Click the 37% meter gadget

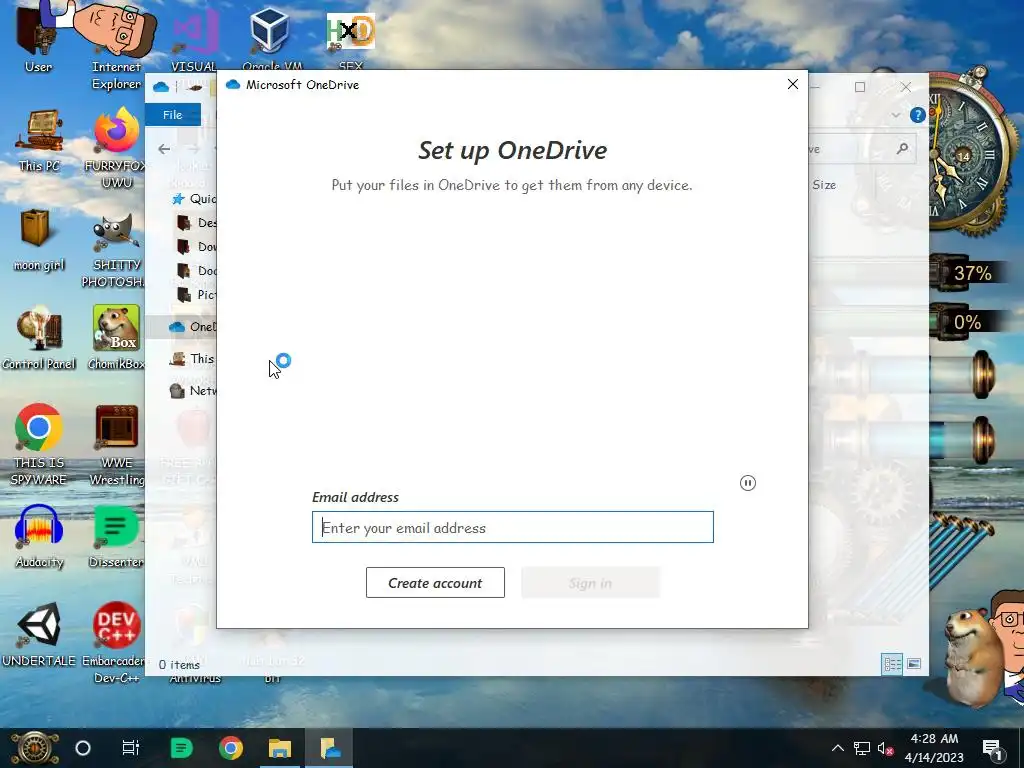pos(967,272)
